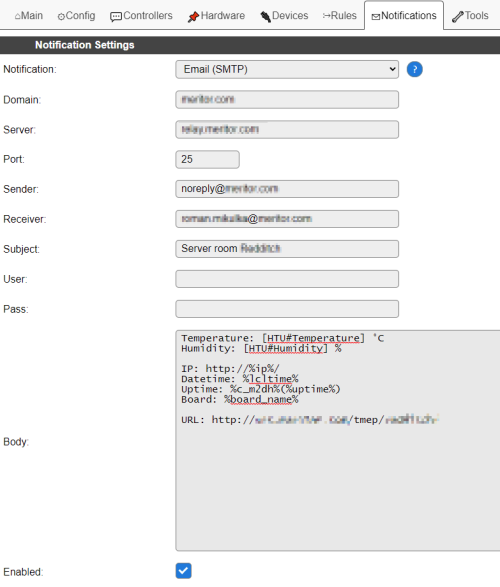Click the blue help question mark icon
This screenshot has width=500, height=587.
click(414, 69)
